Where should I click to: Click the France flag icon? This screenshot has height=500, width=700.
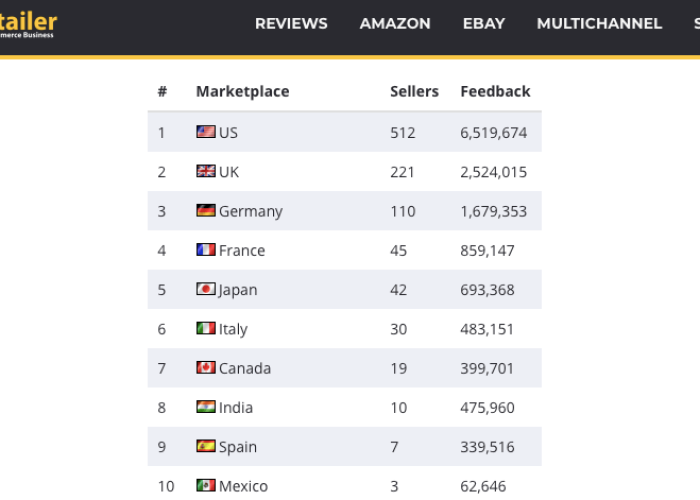pyautogui.click(x=206, y=250)
